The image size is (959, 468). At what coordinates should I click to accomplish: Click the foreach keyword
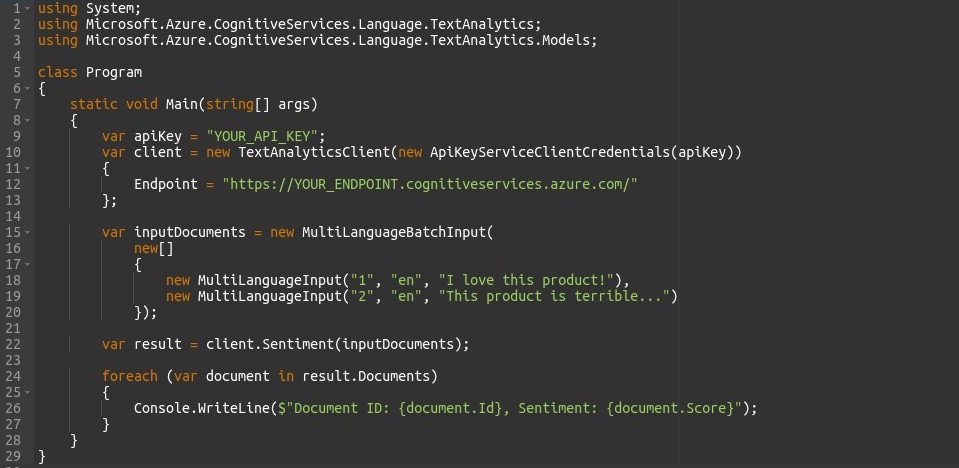coord(130,376)
